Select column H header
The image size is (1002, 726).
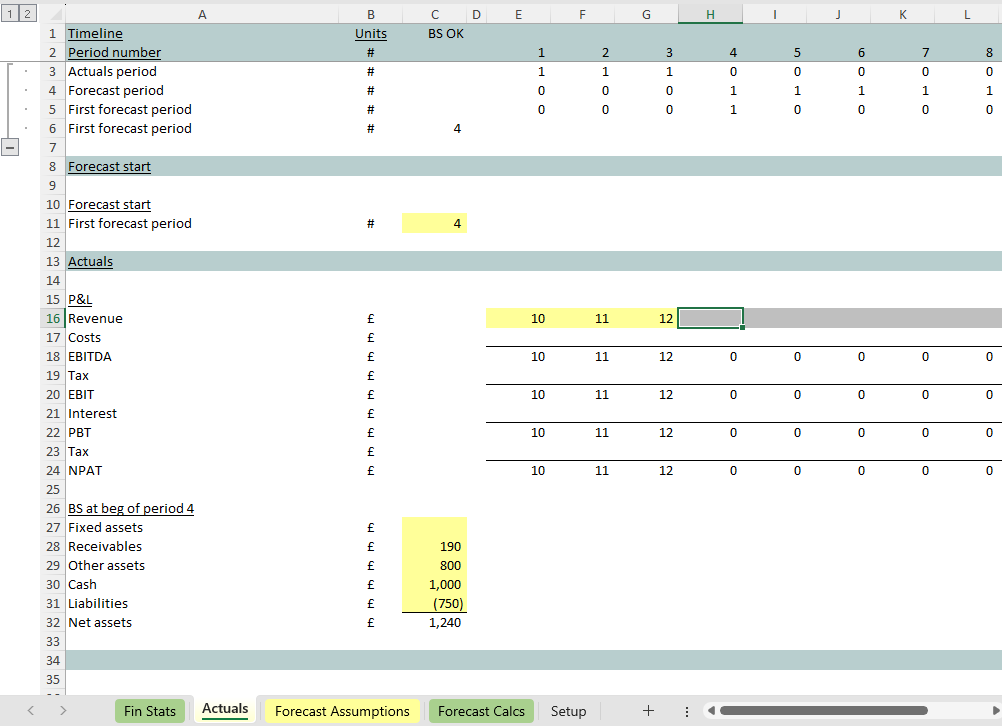click(x=710, y=14)
